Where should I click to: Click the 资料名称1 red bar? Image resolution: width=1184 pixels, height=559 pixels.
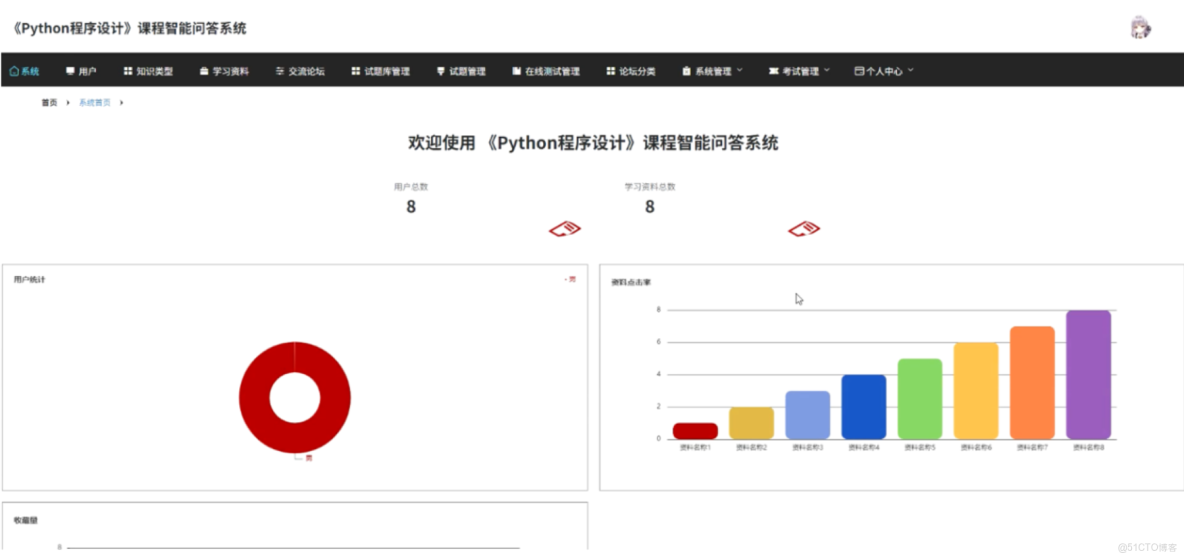695,431
